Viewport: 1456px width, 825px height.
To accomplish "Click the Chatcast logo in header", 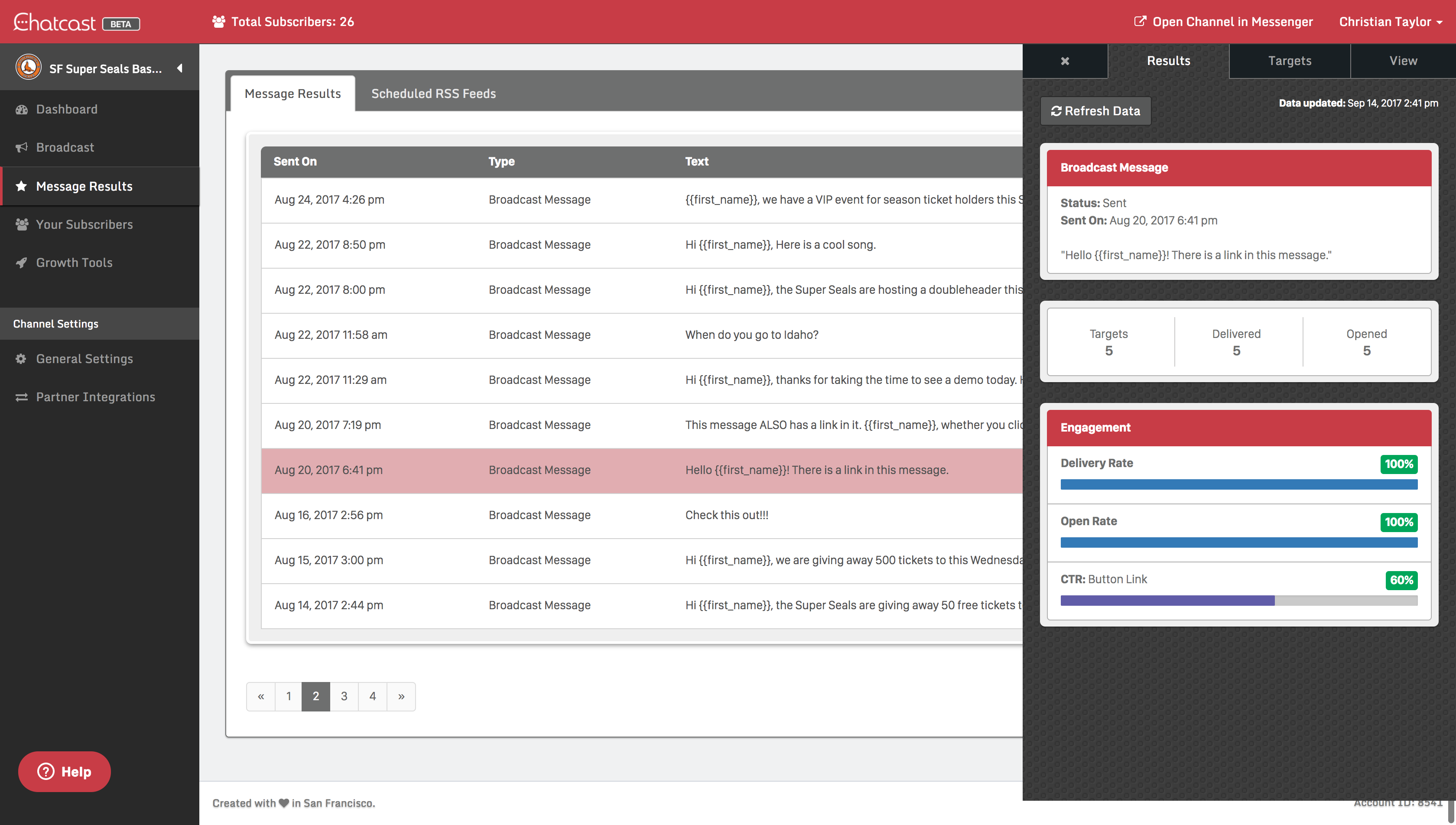I will pos(55,22).
